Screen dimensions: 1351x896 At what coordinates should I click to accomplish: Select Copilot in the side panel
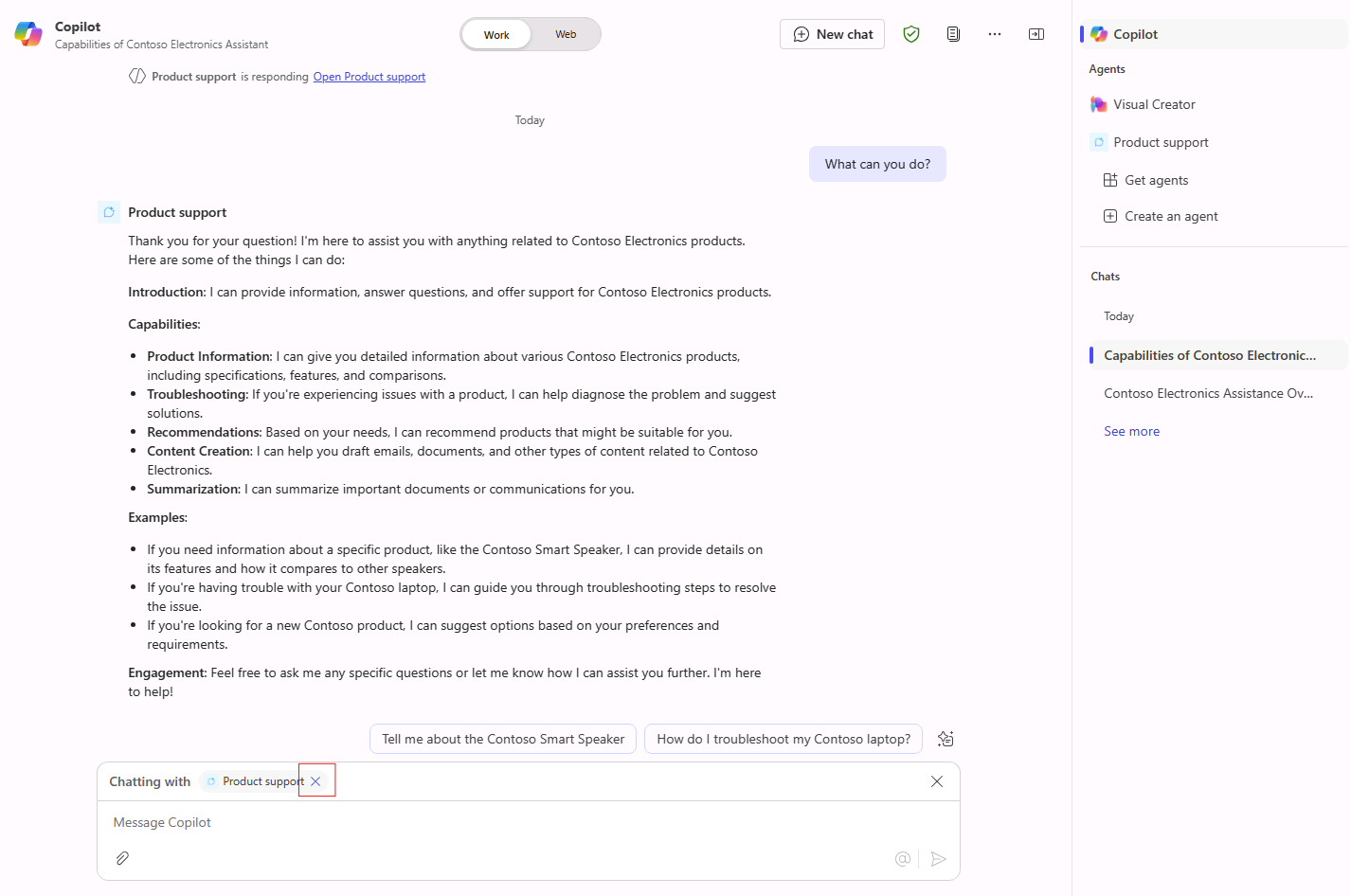point(1214,34)
